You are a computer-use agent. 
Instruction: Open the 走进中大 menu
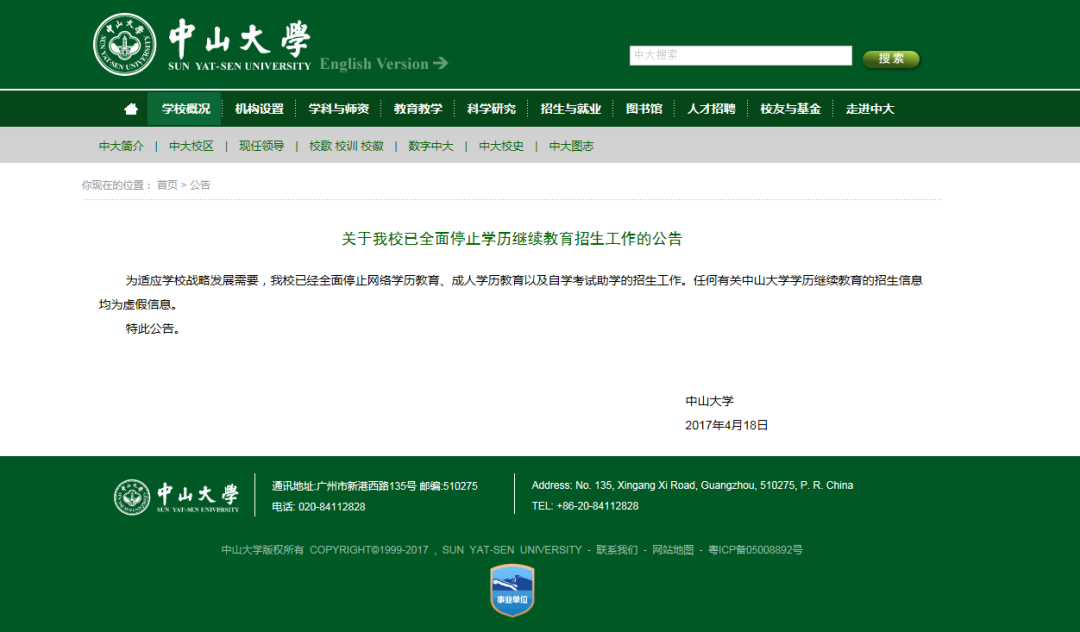tap(869, 109)
